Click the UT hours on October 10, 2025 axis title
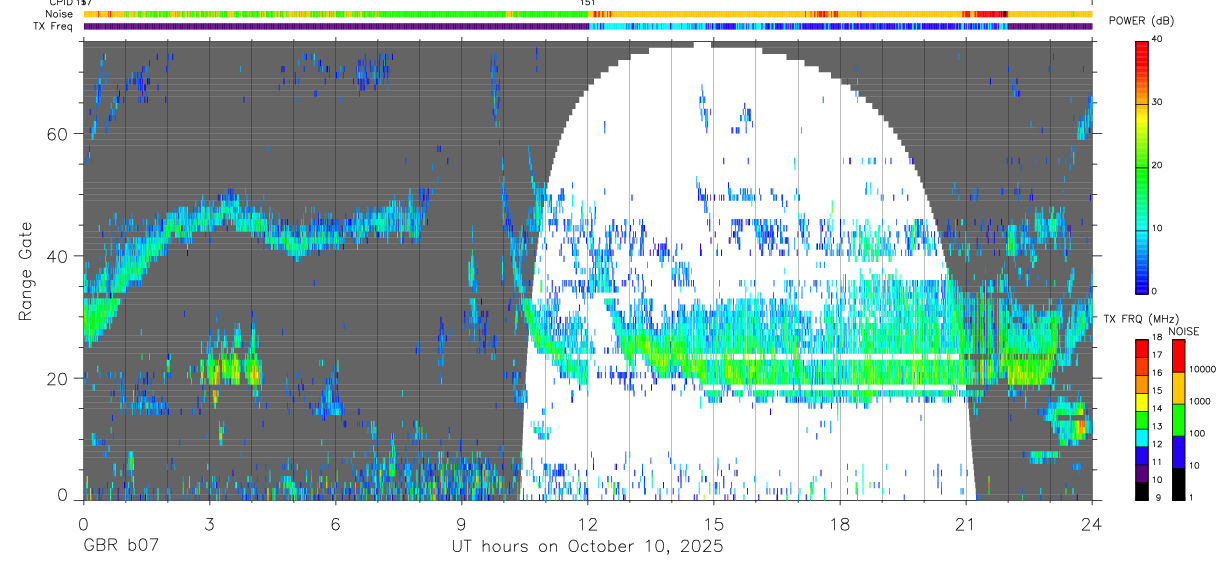The height and width of the screenshot is (567, 1228). (x=586, y=547)
